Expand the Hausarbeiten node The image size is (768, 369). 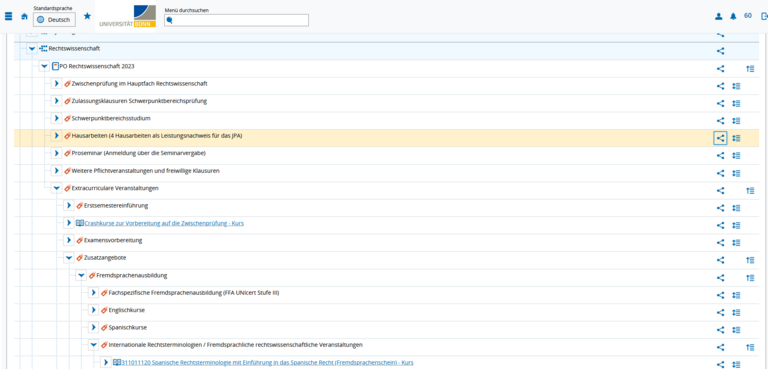coord(57,136)
